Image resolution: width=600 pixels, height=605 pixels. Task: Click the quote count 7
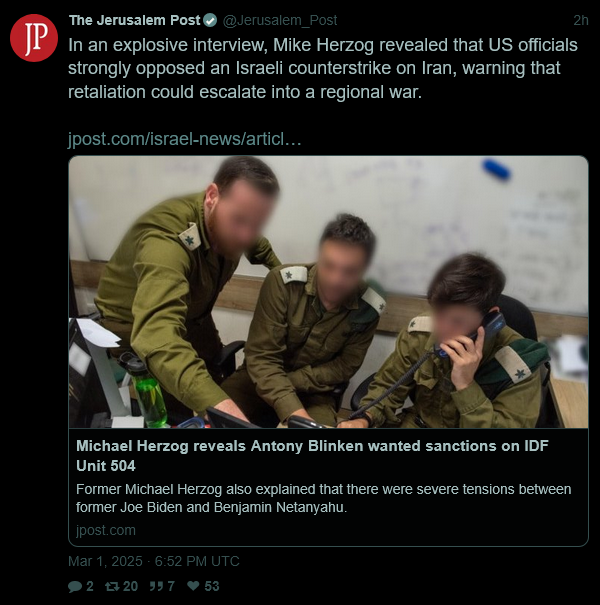(171, 586)
